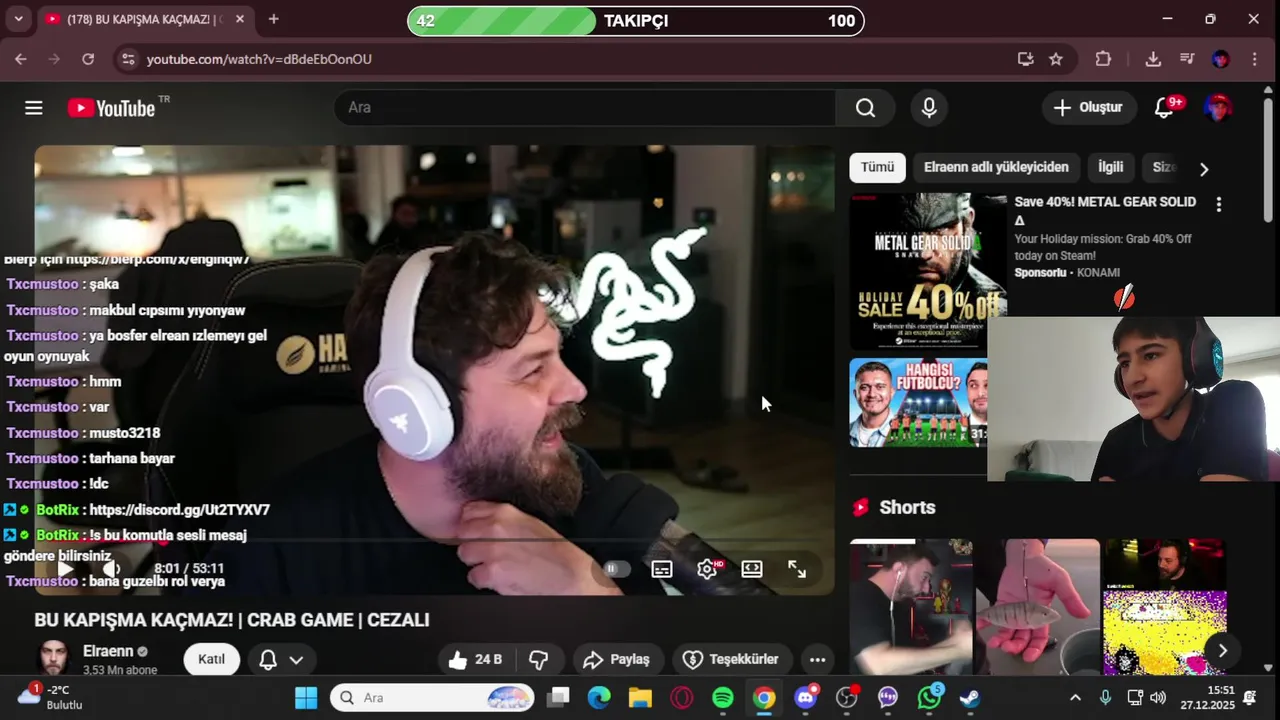Install app icon in the address bar

(1025, 59)
